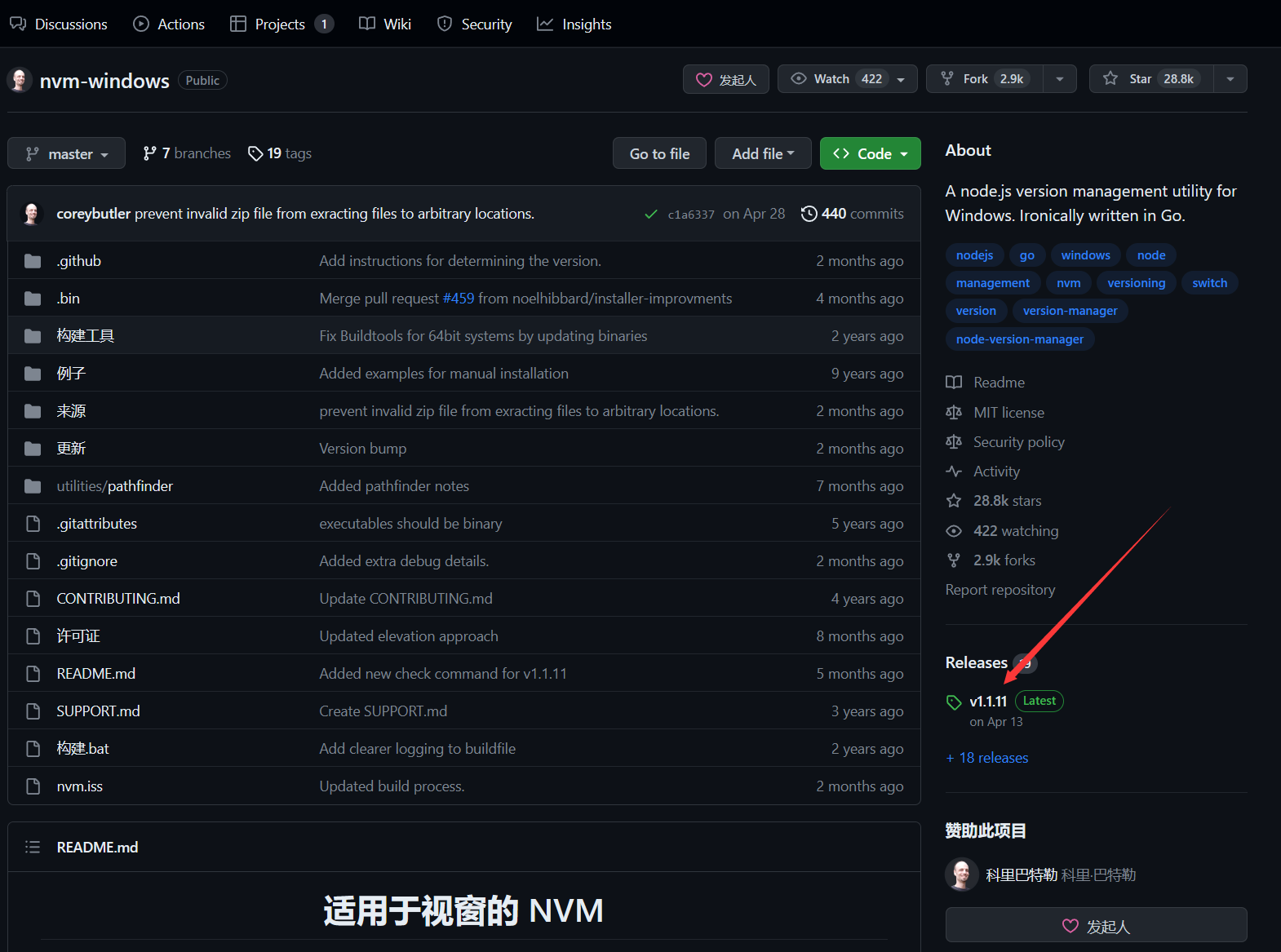Screen dimensions: 1281x952
Task: Open the Star lists dropdown arrow
Action: [x=1230, y=79]
